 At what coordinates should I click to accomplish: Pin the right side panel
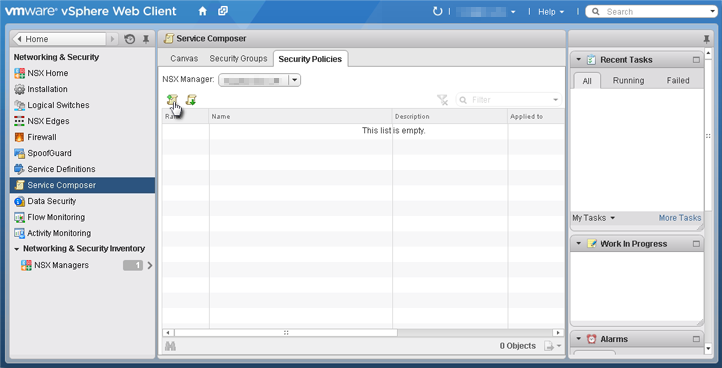(706, 39)
